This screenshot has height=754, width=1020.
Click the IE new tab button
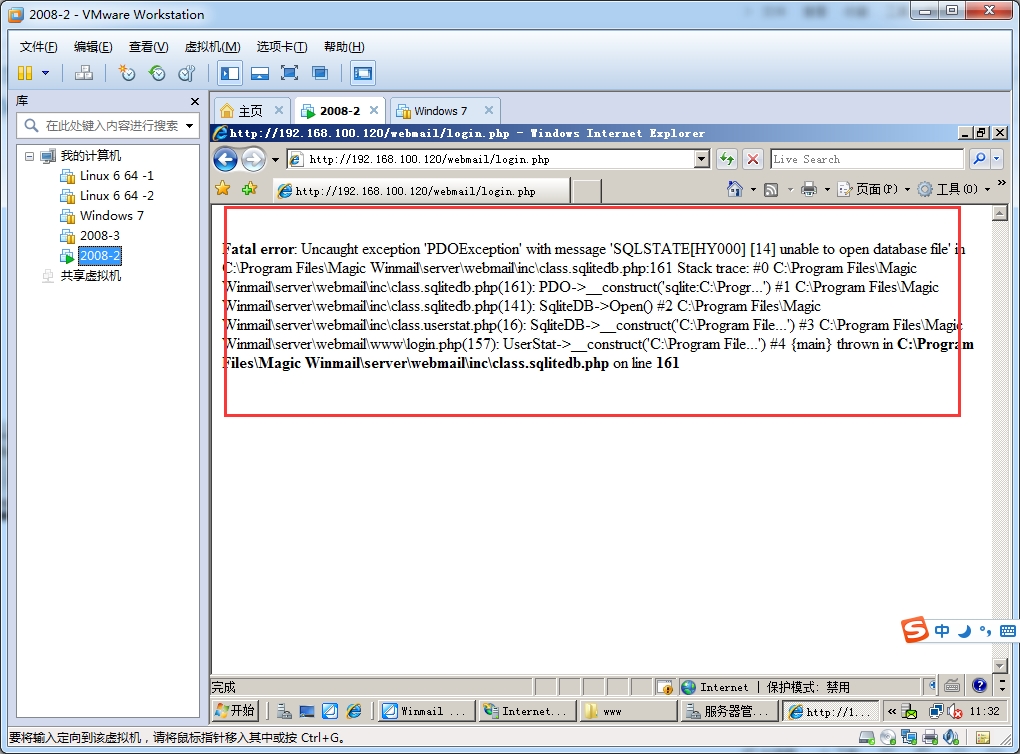coord(587,191)
